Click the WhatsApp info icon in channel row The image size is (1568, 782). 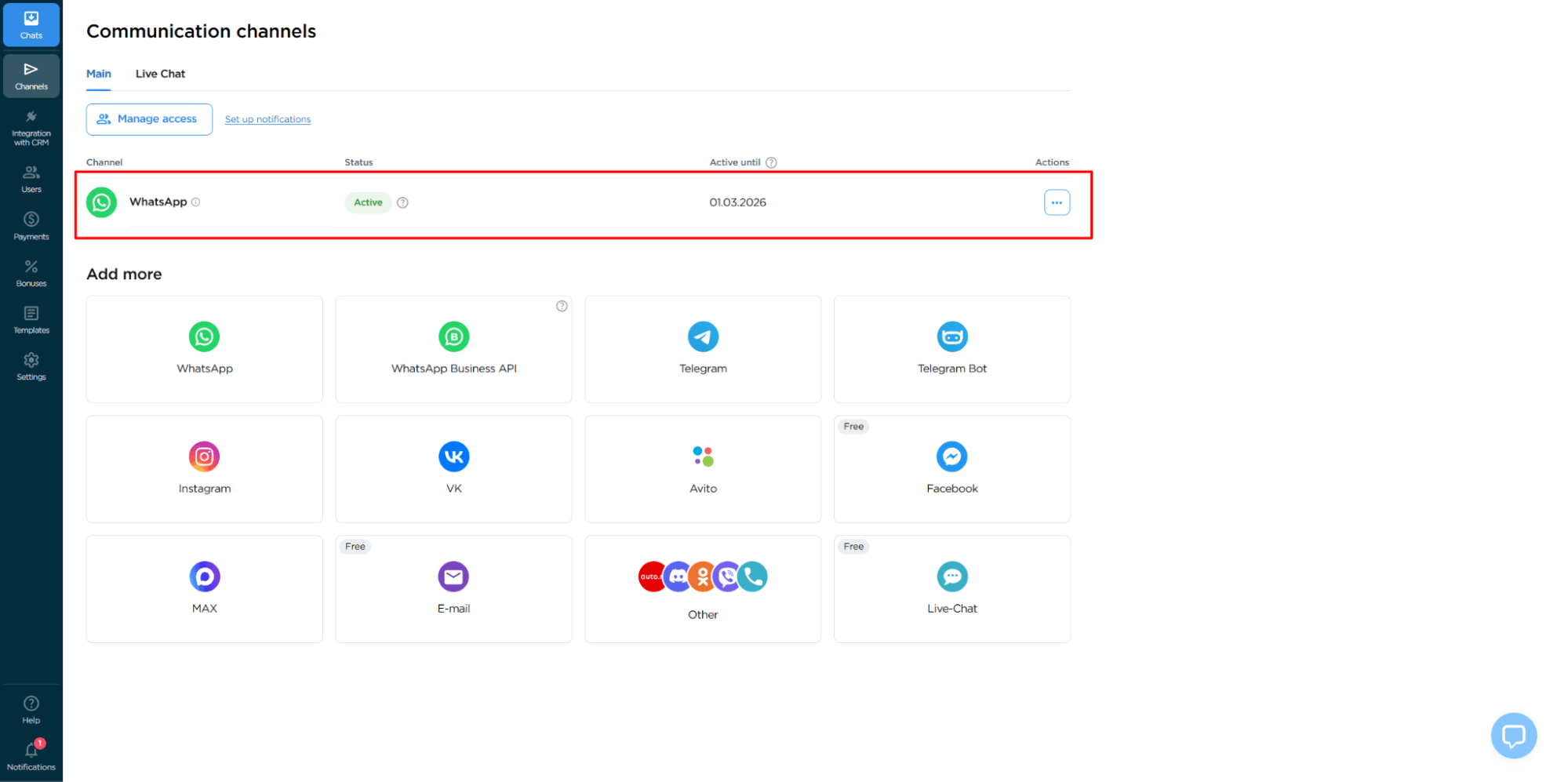(196, 202)
